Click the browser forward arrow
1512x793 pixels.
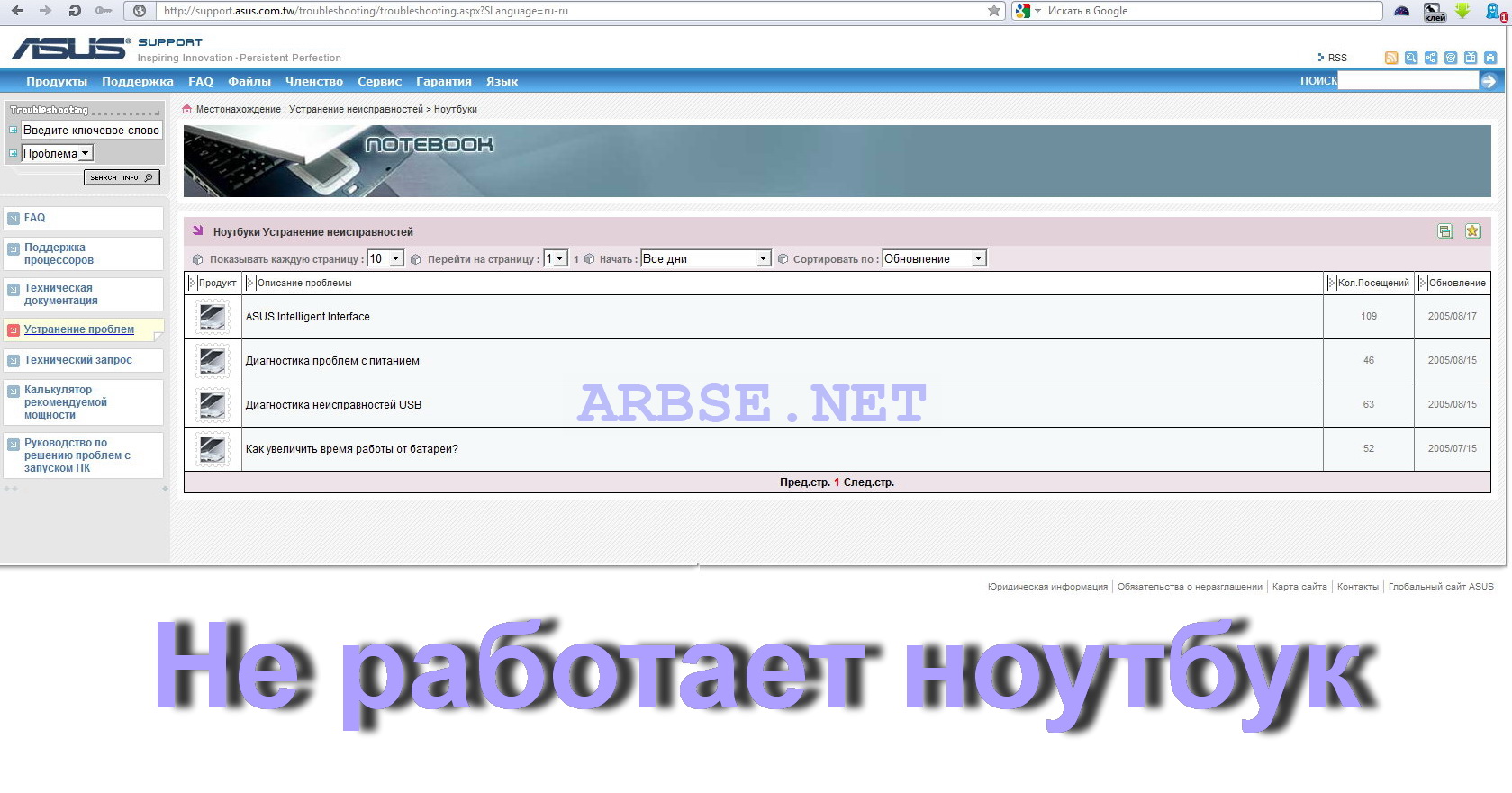tap(45, 11)
